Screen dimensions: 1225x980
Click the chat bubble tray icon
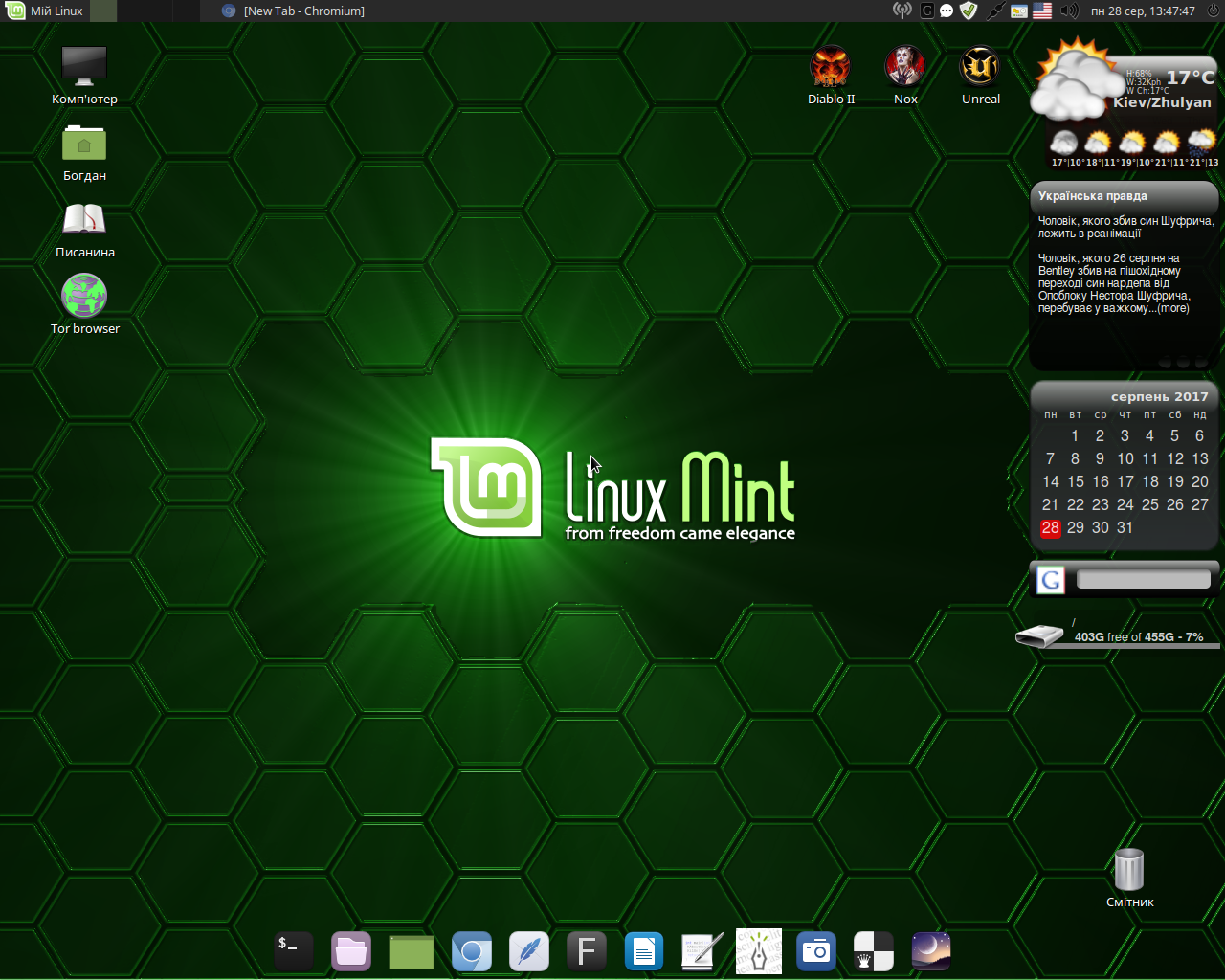947,11
